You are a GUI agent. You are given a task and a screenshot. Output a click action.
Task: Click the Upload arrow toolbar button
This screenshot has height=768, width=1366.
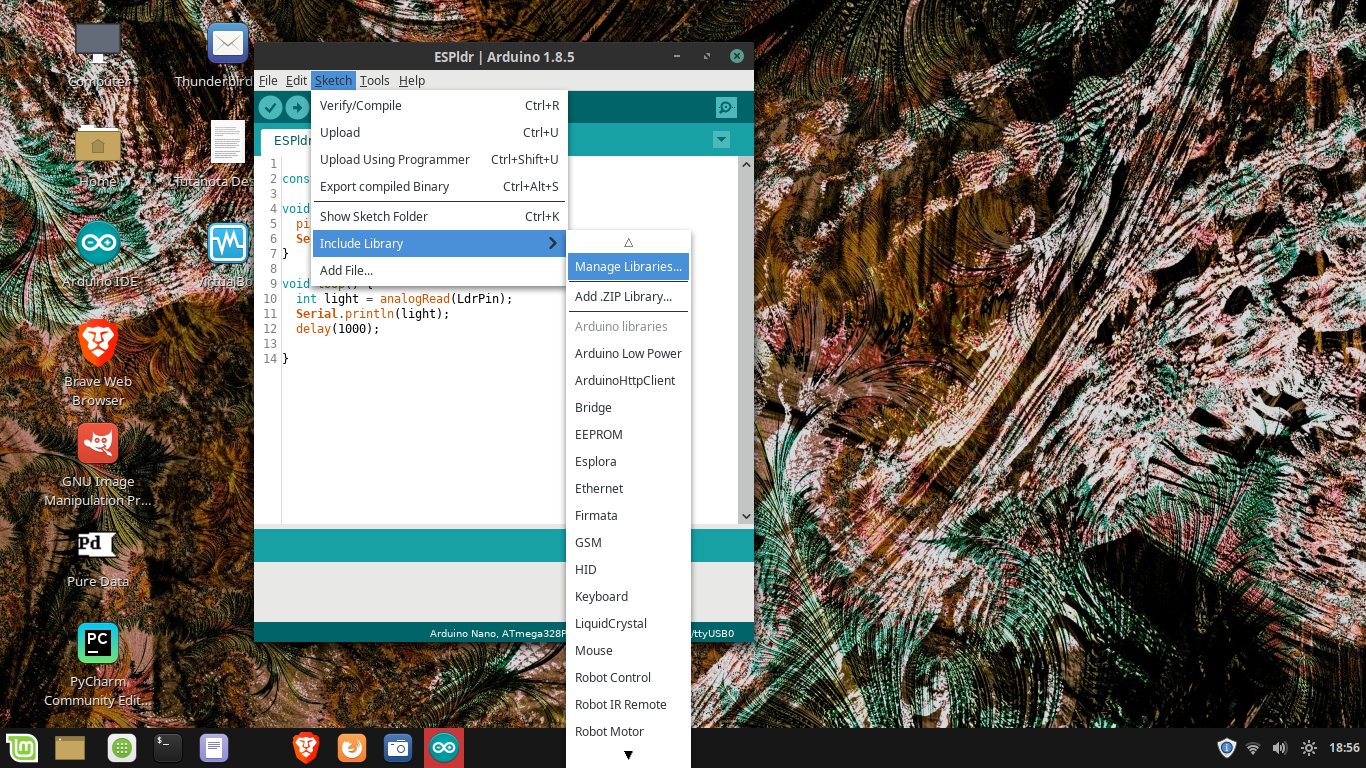(x=297, y=107)
